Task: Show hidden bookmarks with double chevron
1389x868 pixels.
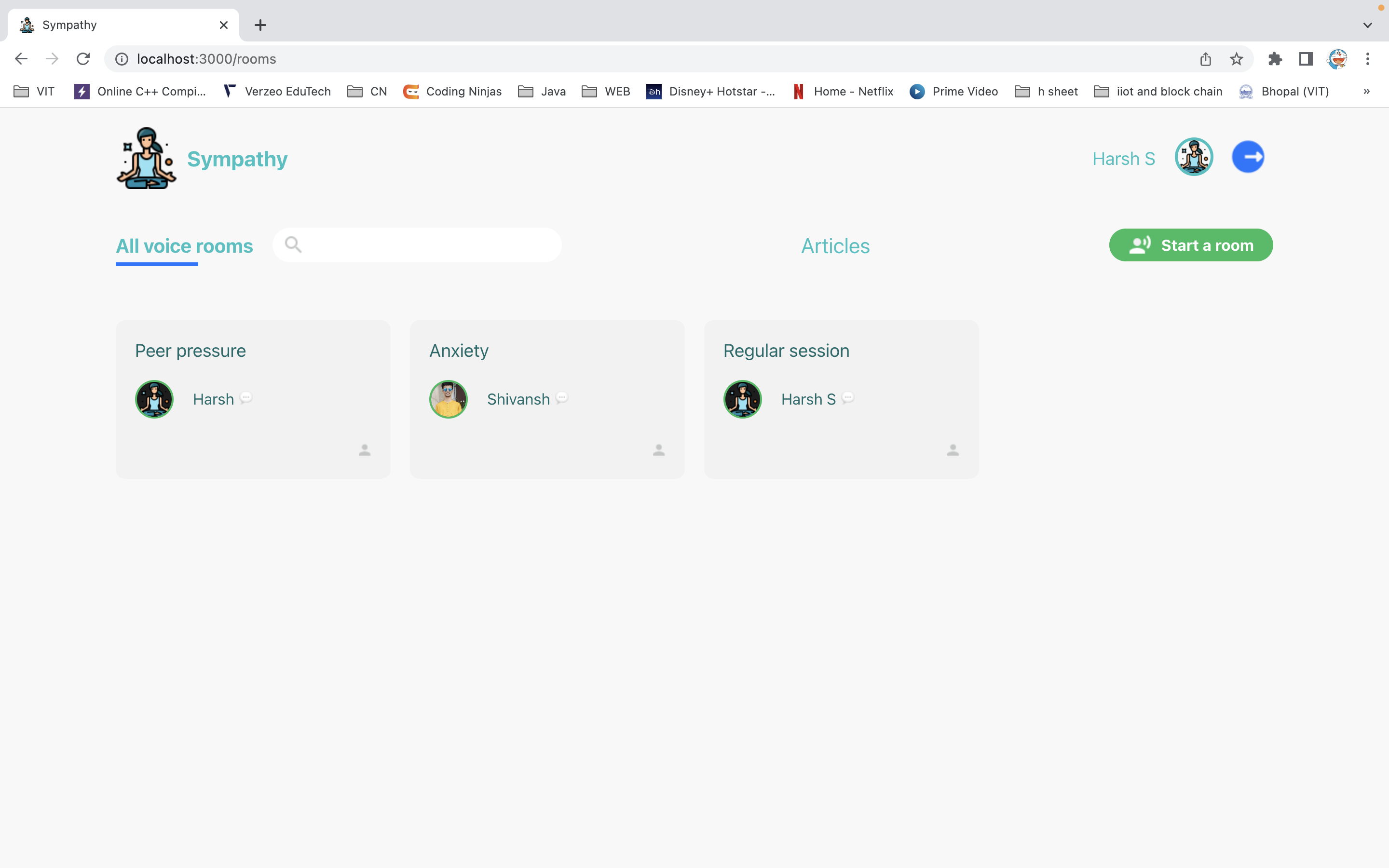Action: pos(1366,91)
